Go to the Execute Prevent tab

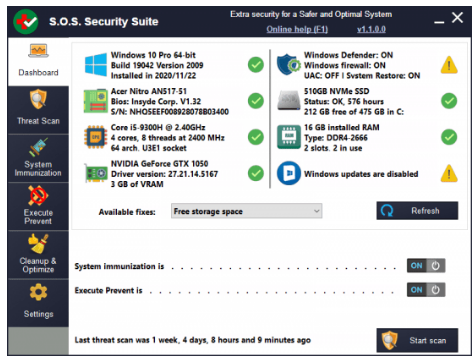click(x=38, y=207)
